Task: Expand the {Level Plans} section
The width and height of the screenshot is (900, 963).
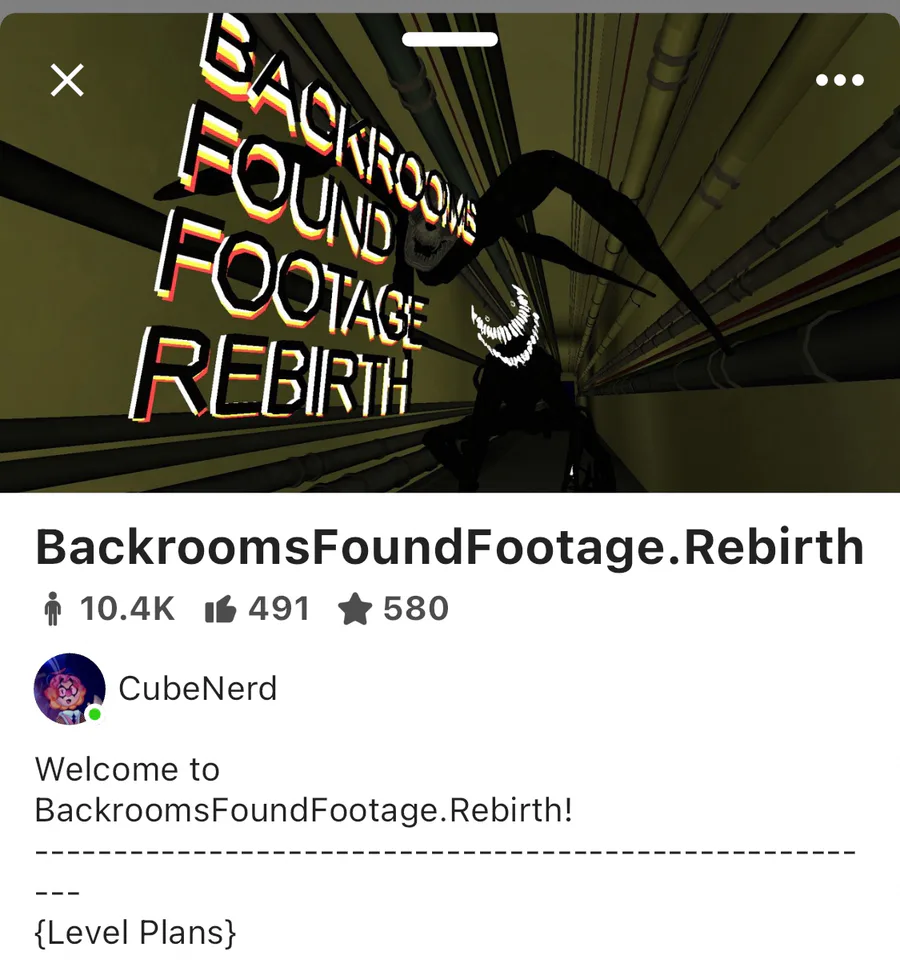Action: [135, 932]
